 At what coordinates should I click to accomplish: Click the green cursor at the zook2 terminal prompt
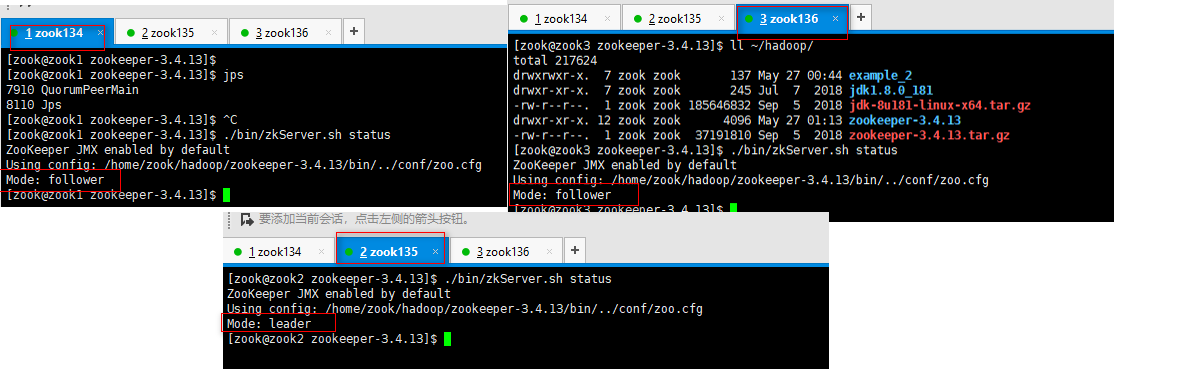[x=447, y=339]
